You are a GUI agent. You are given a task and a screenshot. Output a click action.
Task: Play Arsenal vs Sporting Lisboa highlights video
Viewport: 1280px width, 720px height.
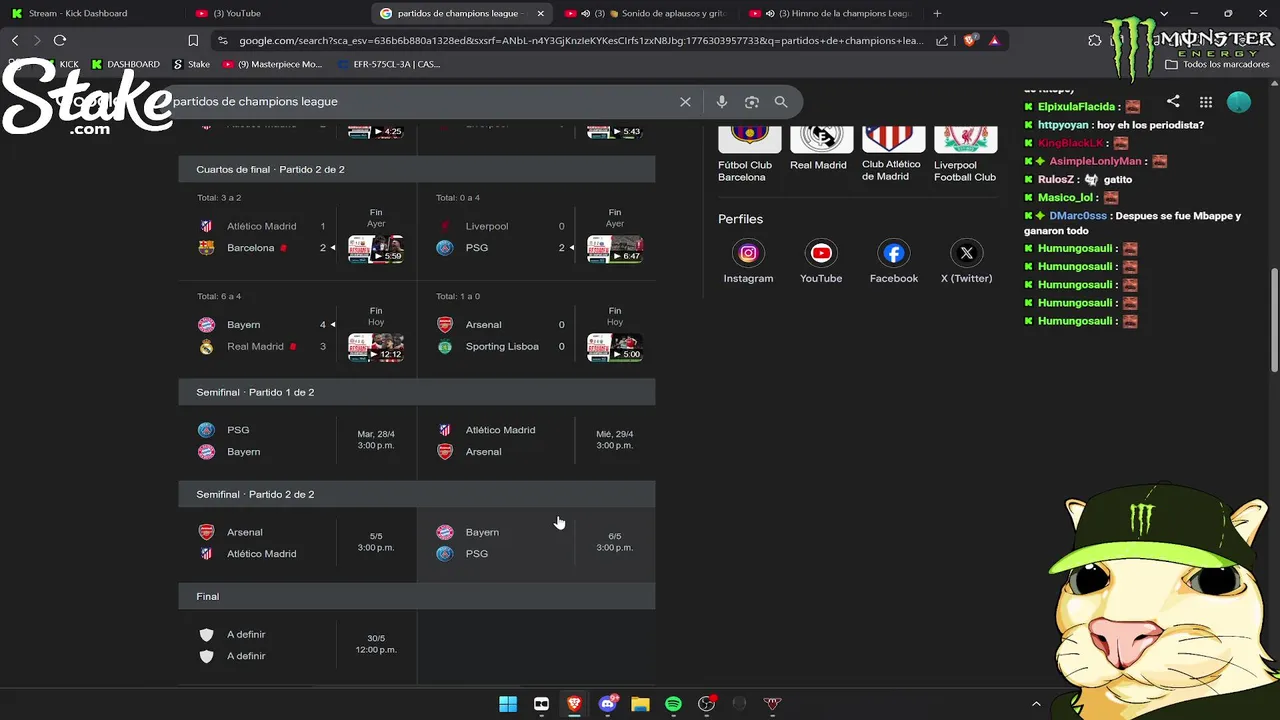point(614,347)
